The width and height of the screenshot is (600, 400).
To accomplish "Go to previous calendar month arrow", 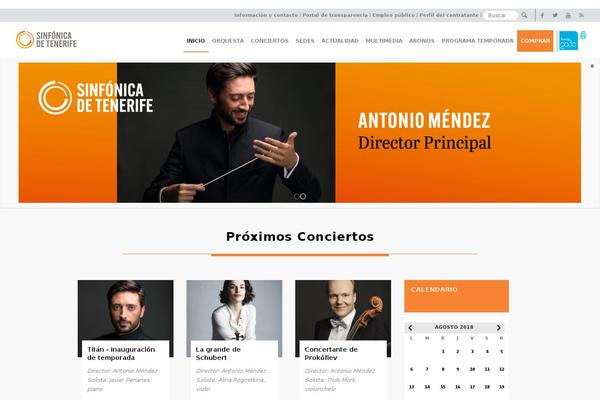I will tap(410, 328).
